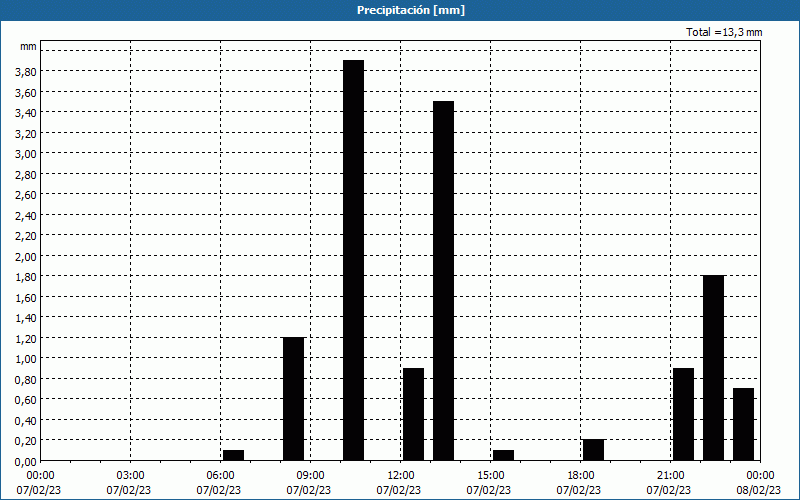
Task: Click the '00:00 07/02/23' x-axis label
Action: tap(39, 483)
